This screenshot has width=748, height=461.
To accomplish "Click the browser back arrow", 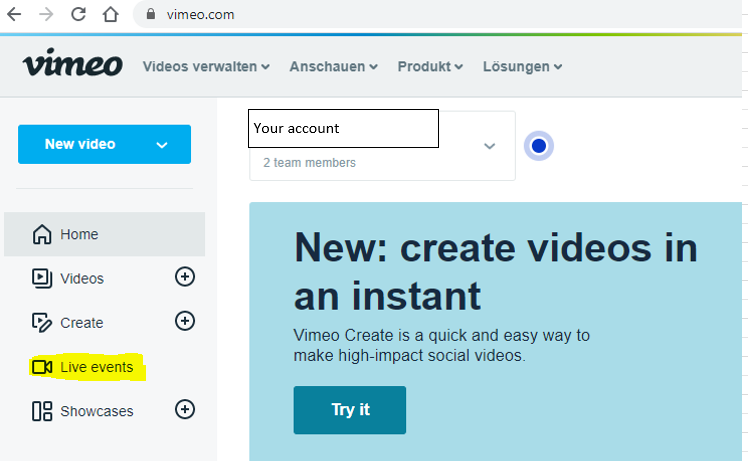I will 14,15.
